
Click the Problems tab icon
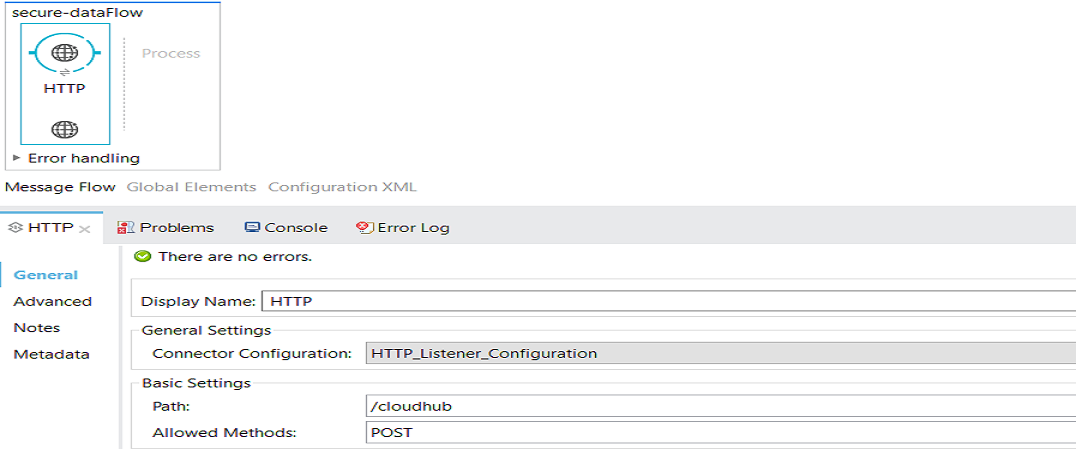(126, 228)
